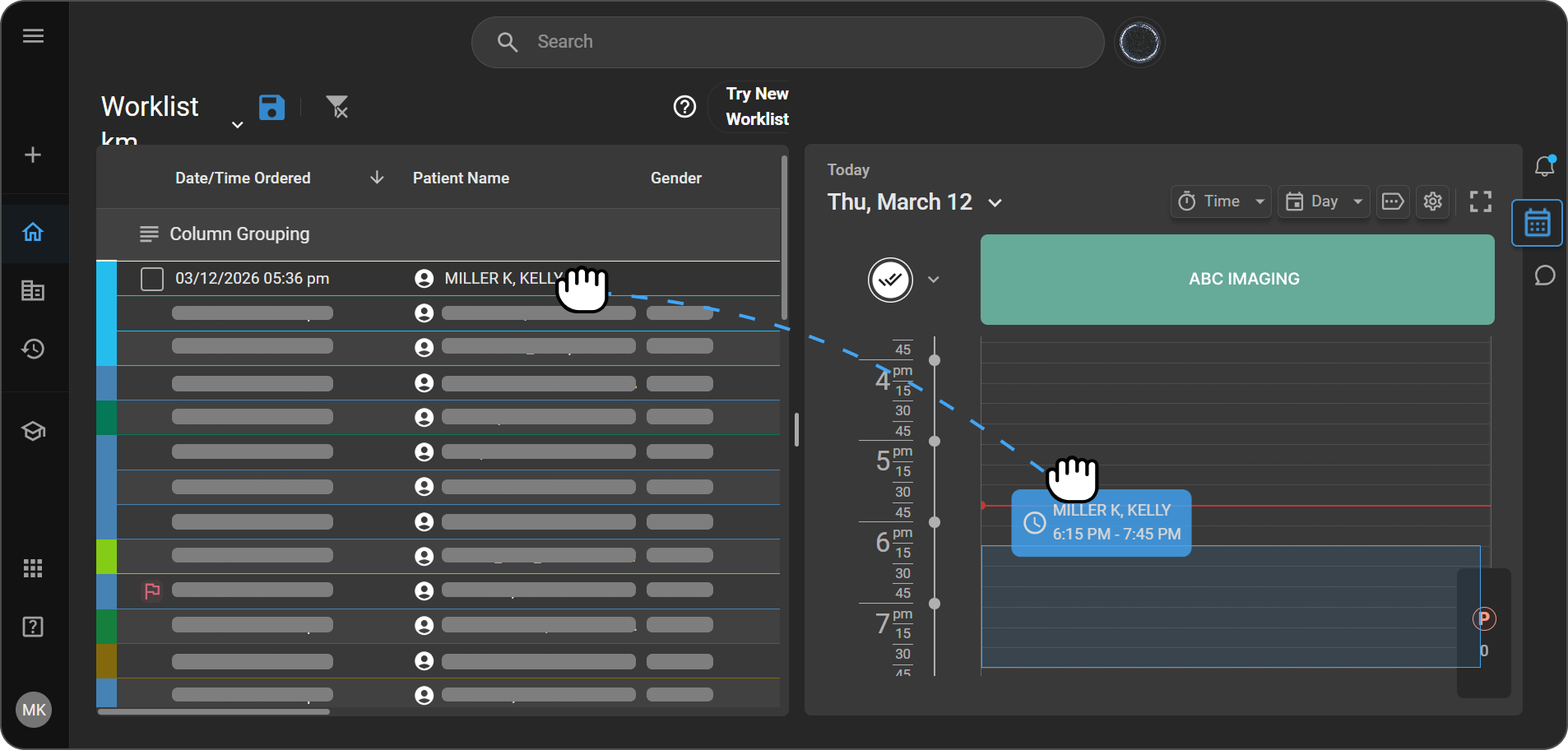Select the ABC IMAGING resource header
Image resolution: width=1568 pixels, height=750 pixels.
coord(1236,280)
